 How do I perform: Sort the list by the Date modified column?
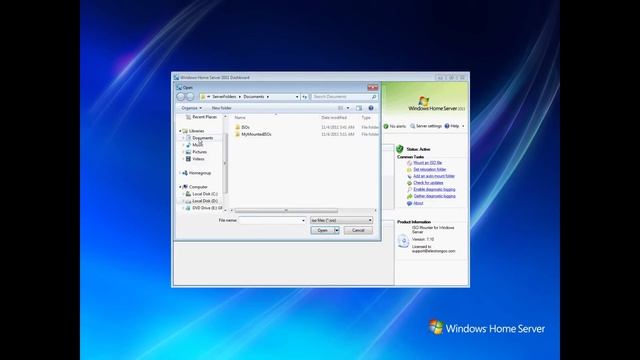(x=334, y=118)
